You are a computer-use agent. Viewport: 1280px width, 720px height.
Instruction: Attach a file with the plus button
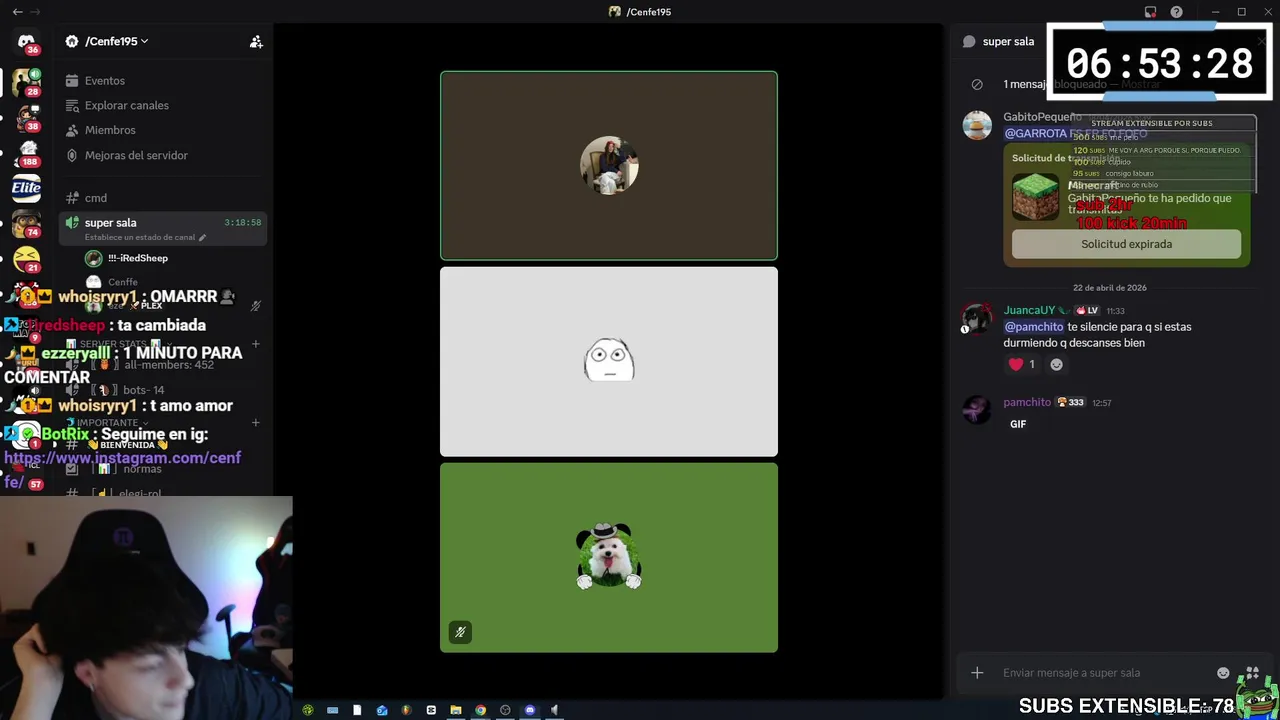[x=977, y=673]
